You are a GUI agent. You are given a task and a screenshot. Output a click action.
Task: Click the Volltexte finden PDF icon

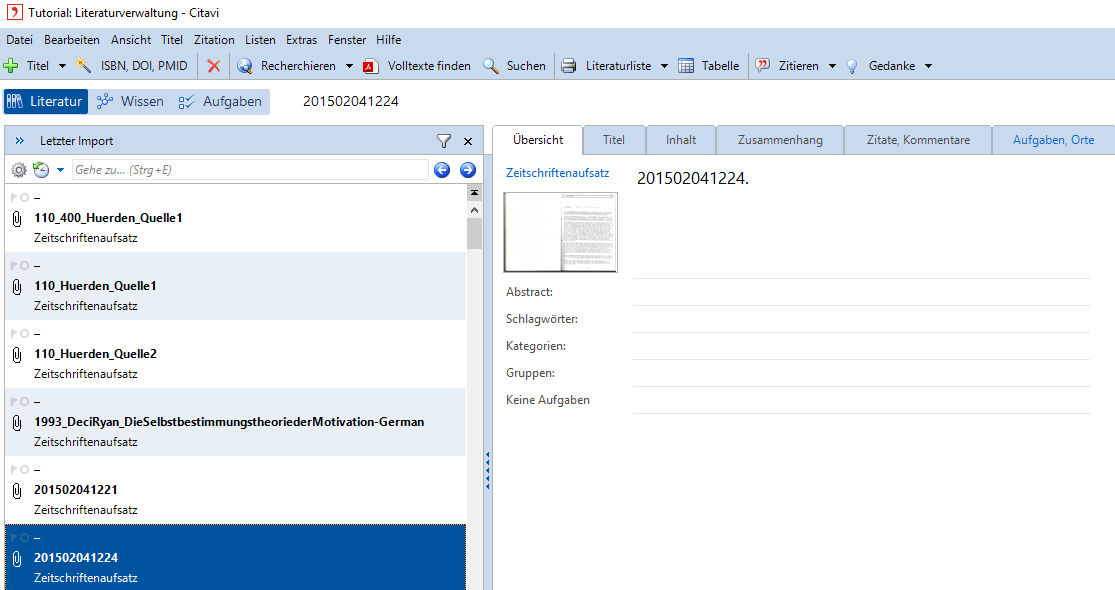371,66
